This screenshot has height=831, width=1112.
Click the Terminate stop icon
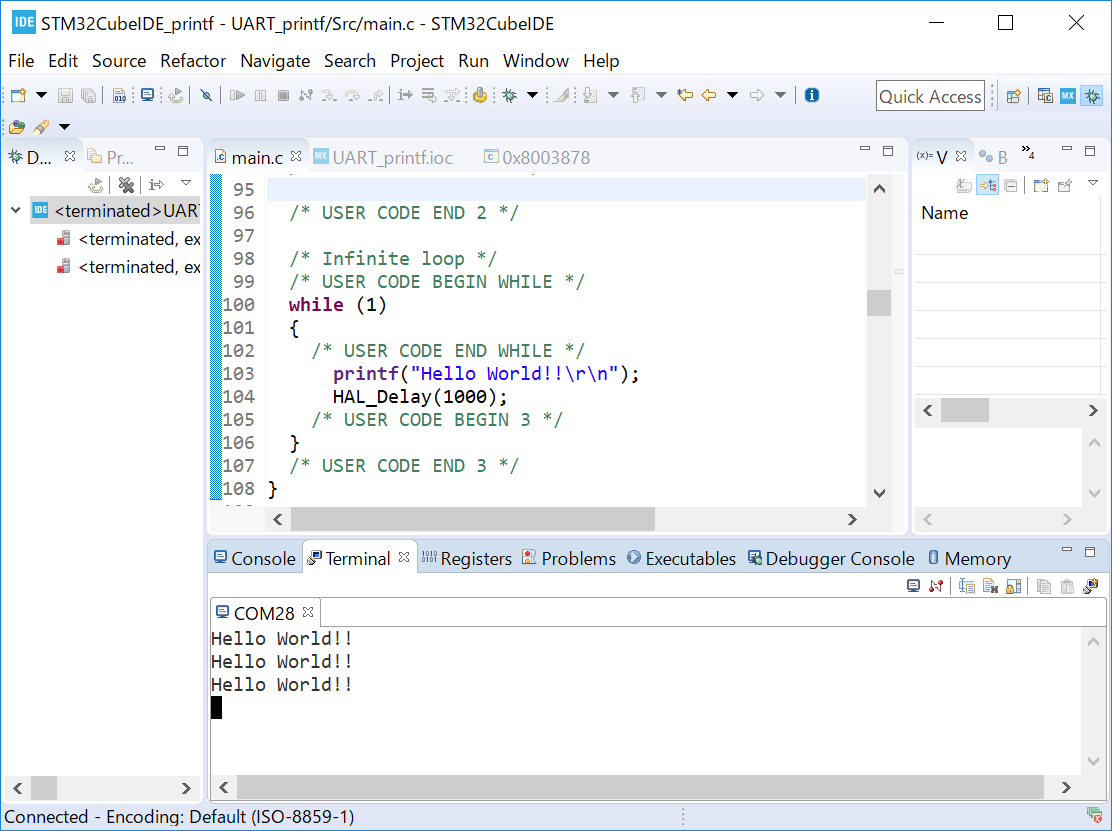tap(283, 95)
